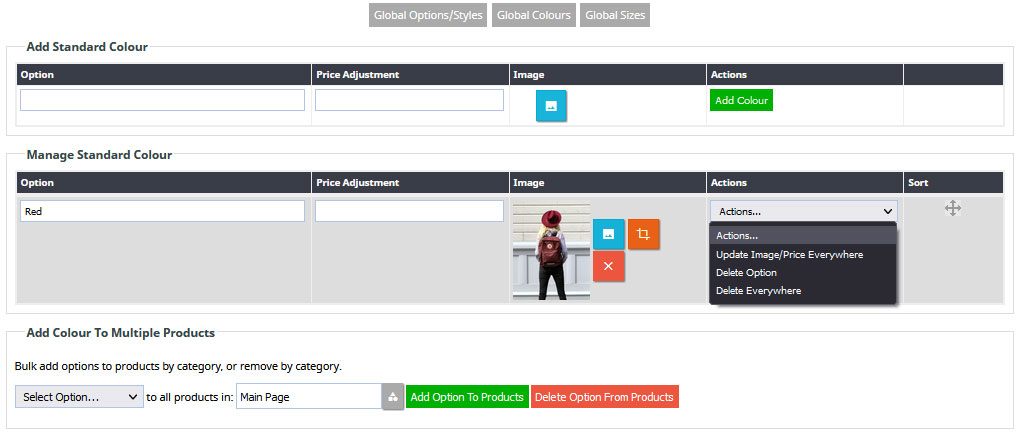
Task: Choose 'Actions...' entry in open dropdown list
Action: pos(803,236)
